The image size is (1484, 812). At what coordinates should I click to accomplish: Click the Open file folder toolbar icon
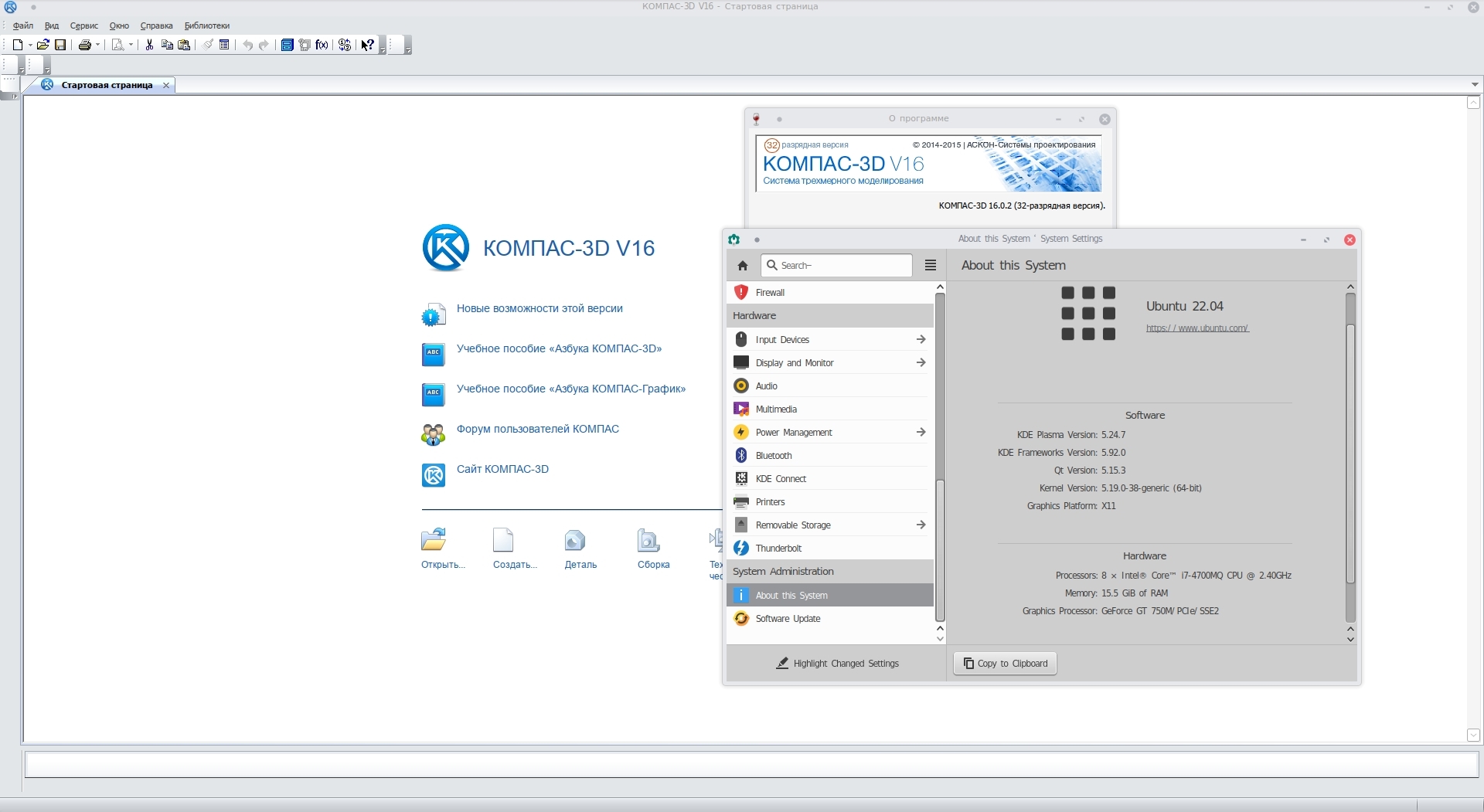(x=43, y=45)
